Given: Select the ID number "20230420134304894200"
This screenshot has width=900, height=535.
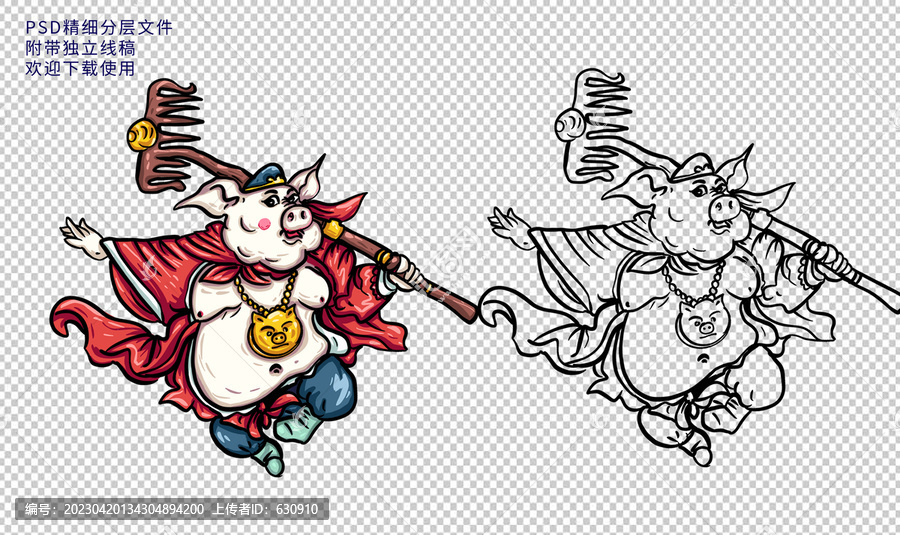Looking at the screenshot, I should (x=133, y=509).
